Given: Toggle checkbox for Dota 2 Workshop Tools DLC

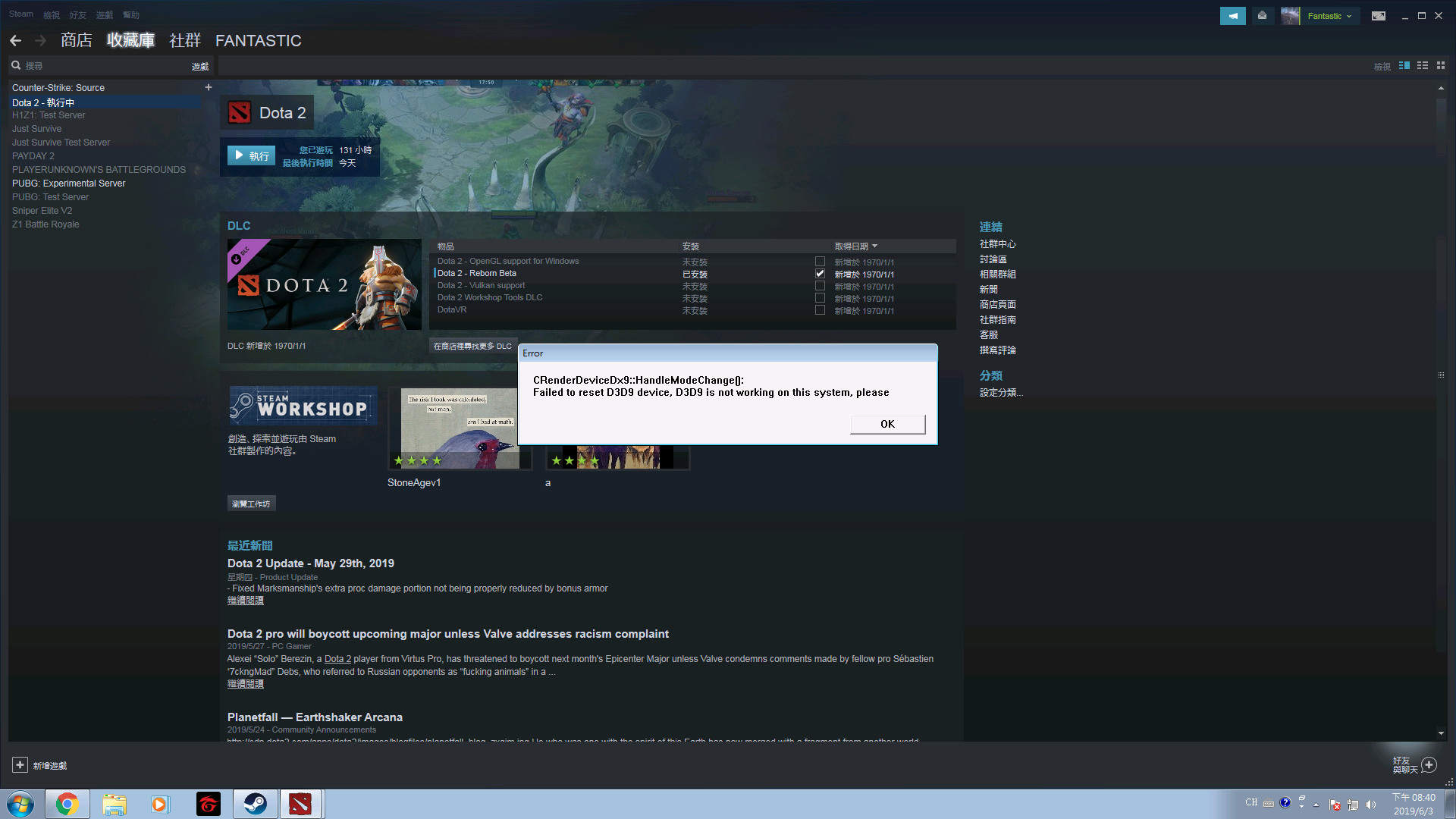Looking at the screenshot, I should 820,298.
